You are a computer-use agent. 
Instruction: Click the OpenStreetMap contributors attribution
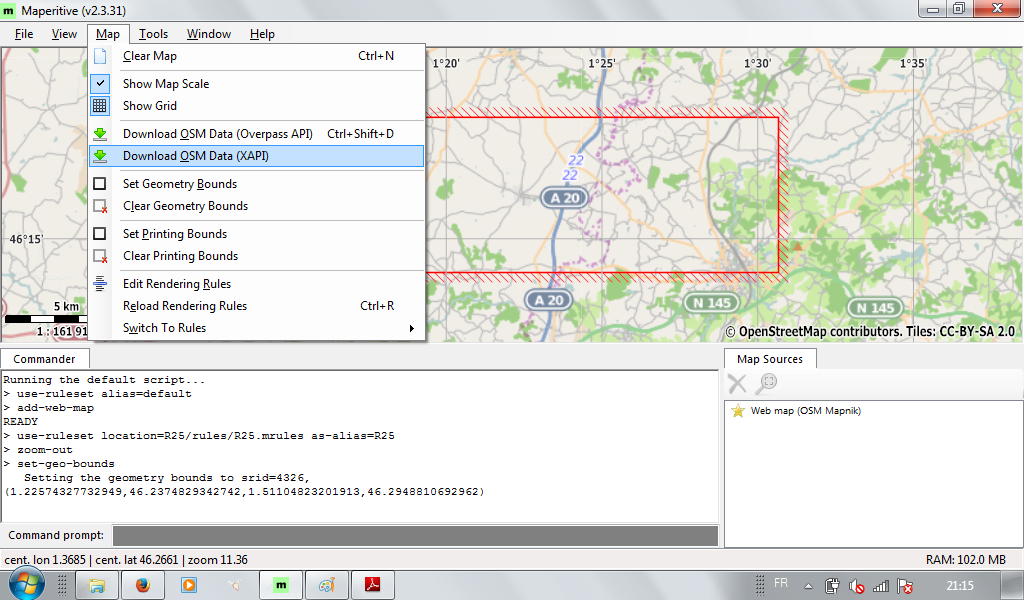click(871, 332)
